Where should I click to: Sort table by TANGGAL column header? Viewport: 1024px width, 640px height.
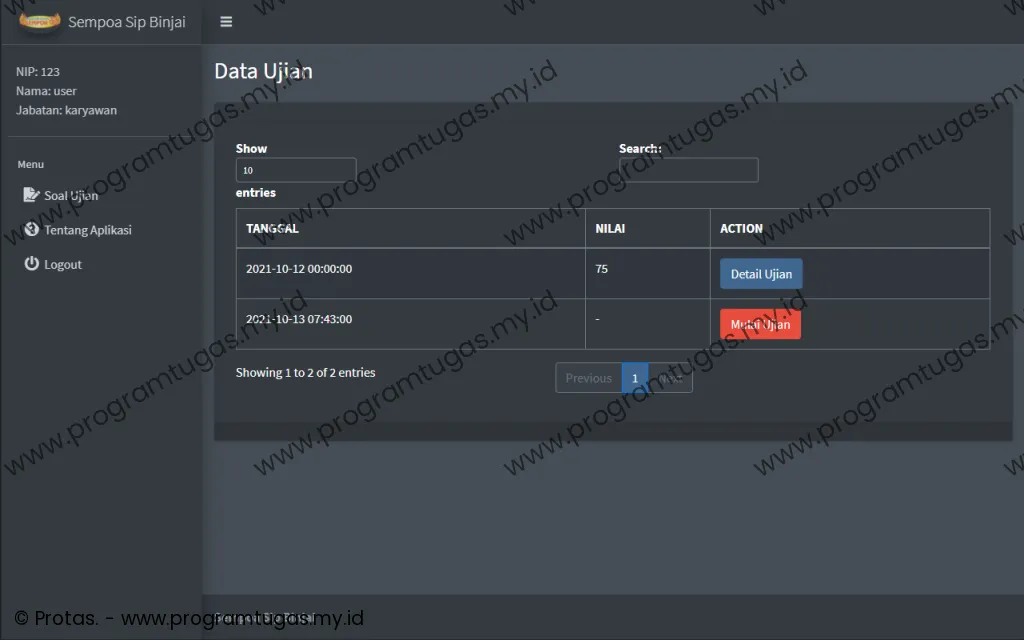410,228
